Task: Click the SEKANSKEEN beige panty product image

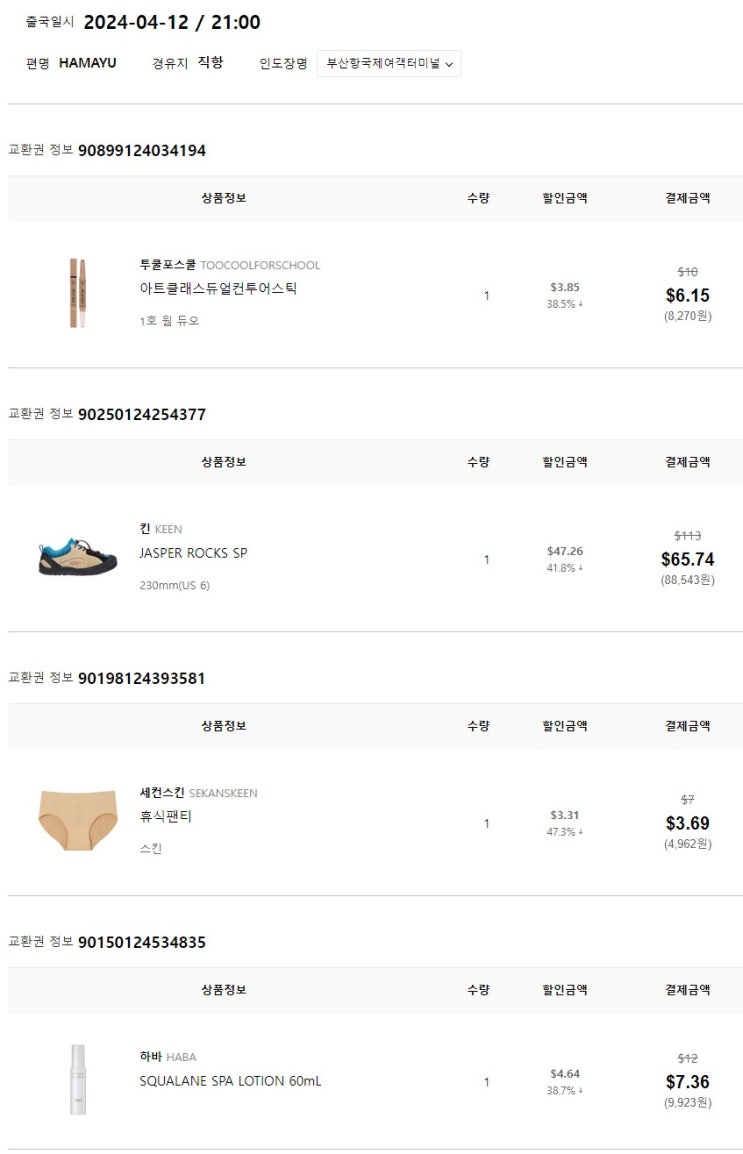Action: 78,820
